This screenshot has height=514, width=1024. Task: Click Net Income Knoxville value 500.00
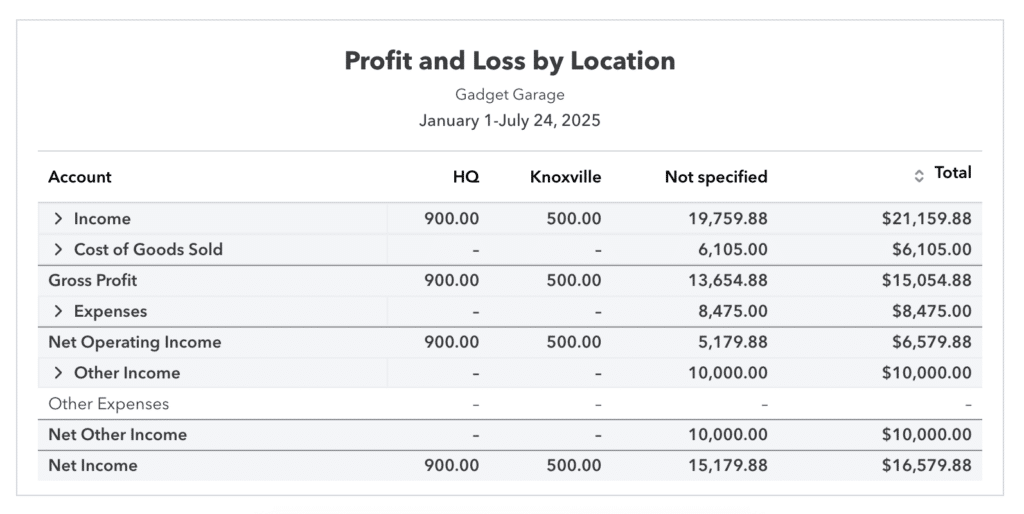574,466
